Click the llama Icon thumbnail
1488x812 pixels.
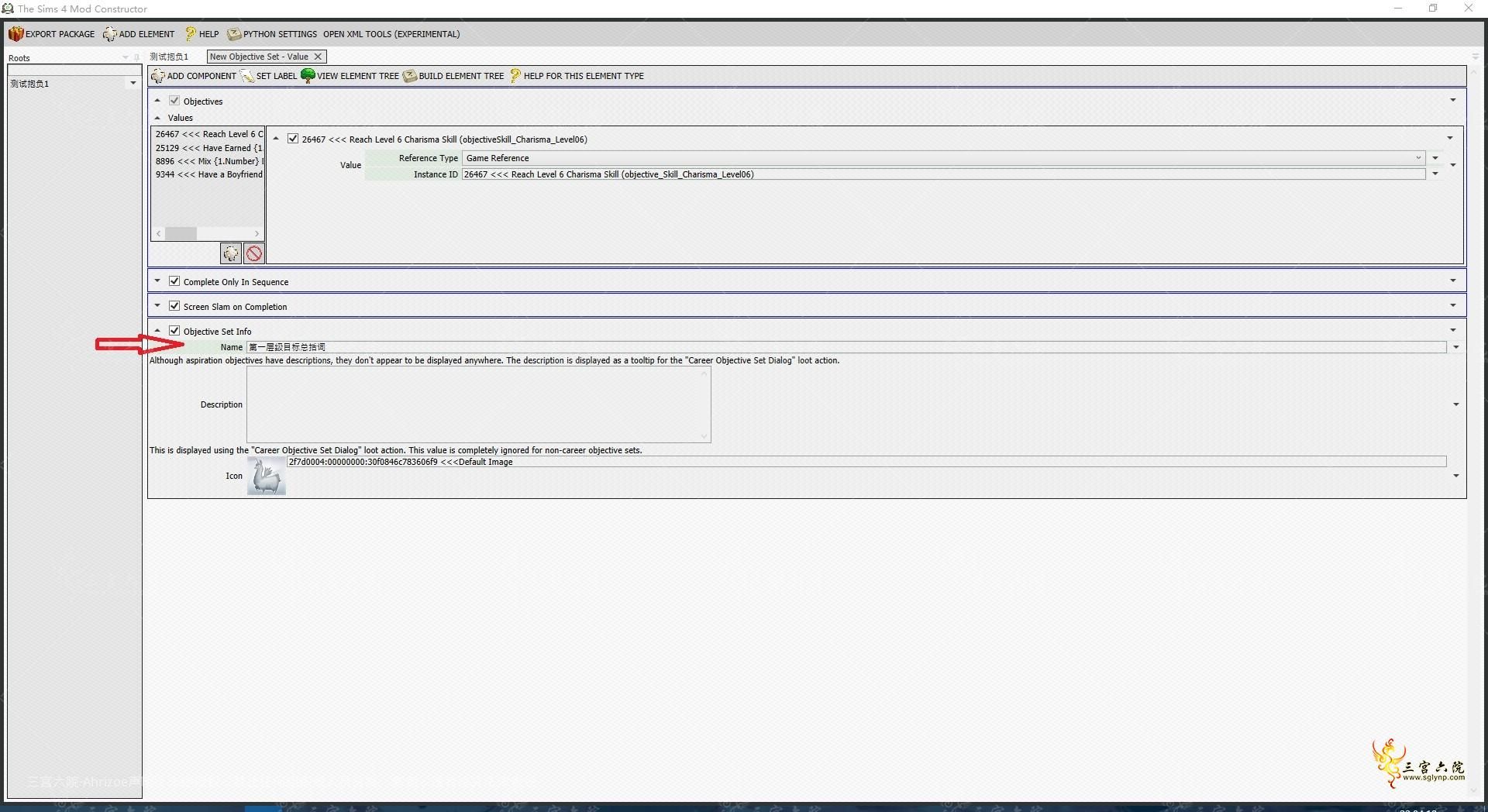pos(267,476)
